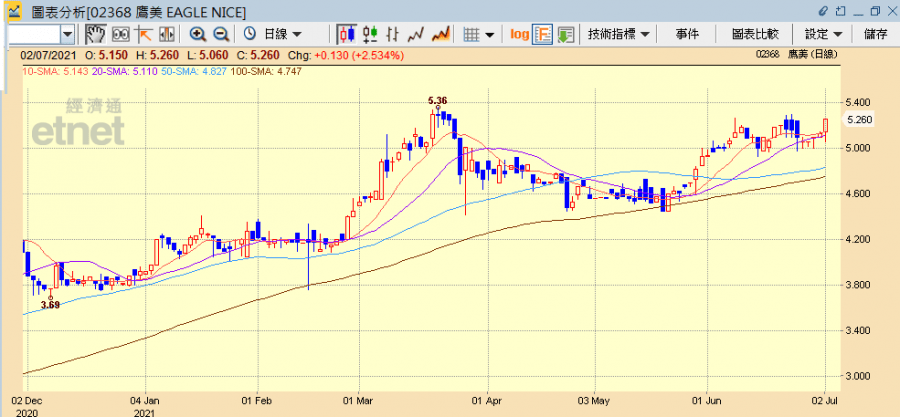The height and width of the screenshot is (417, 900).
Task: Open the grid layout dropdown
Action: click(x=480, y=34)
